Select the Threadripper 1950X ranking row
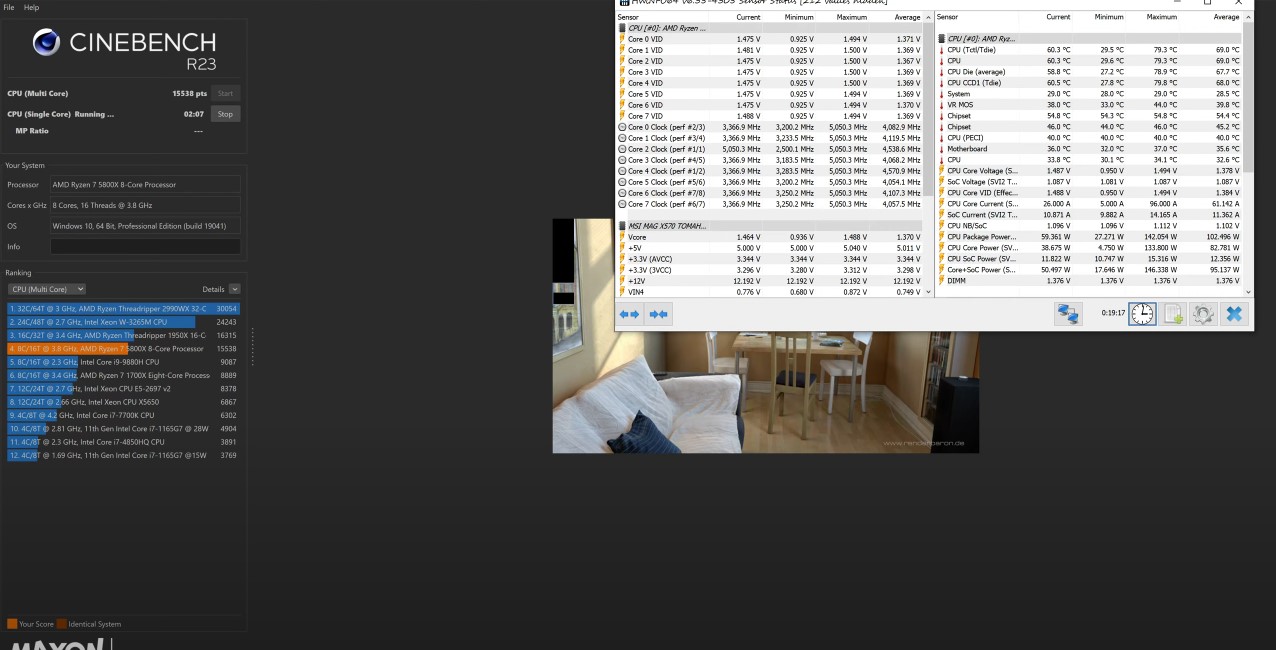 123,335
